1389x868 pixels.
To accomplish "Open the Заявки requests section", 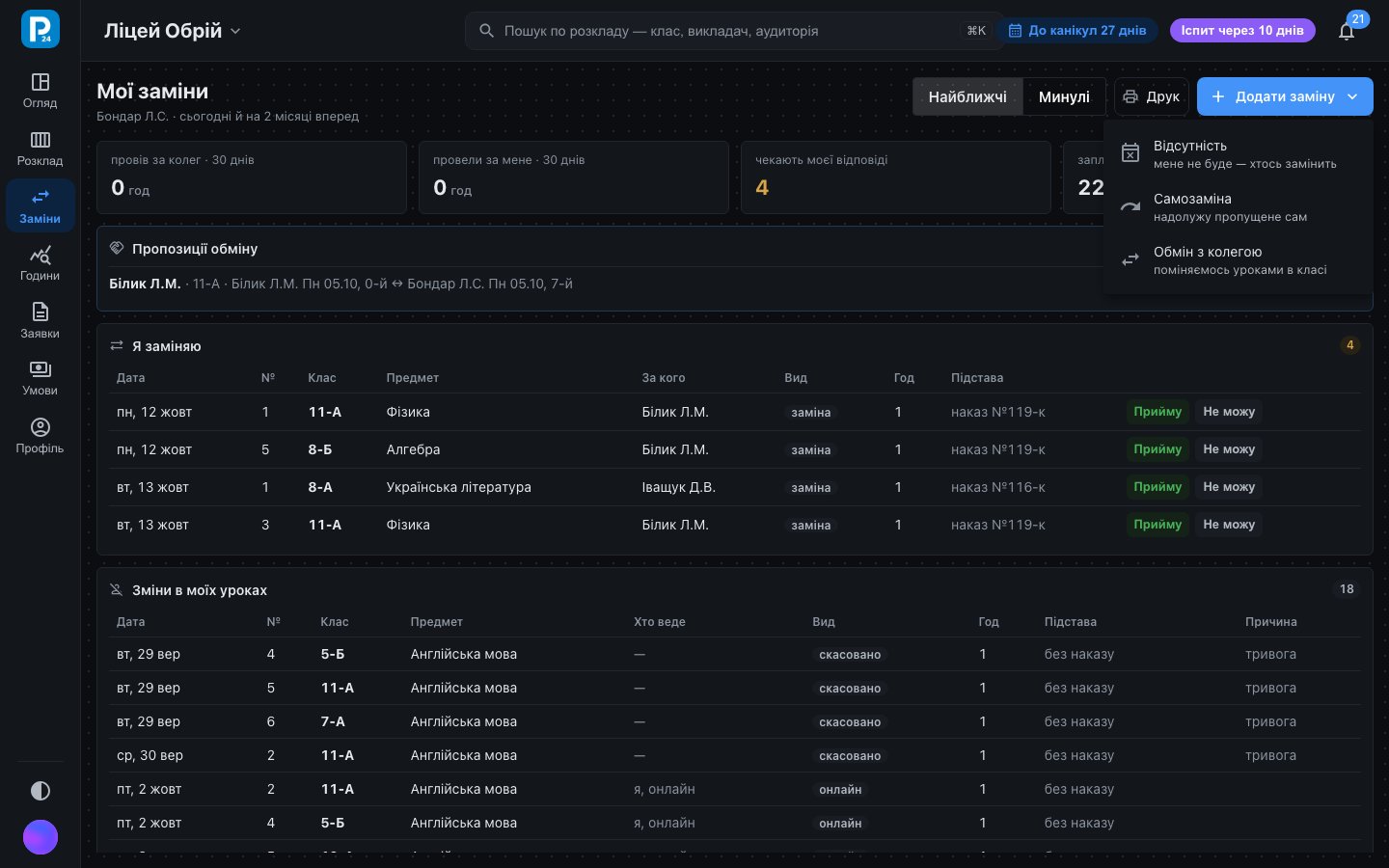I will [x=41, y=321].
